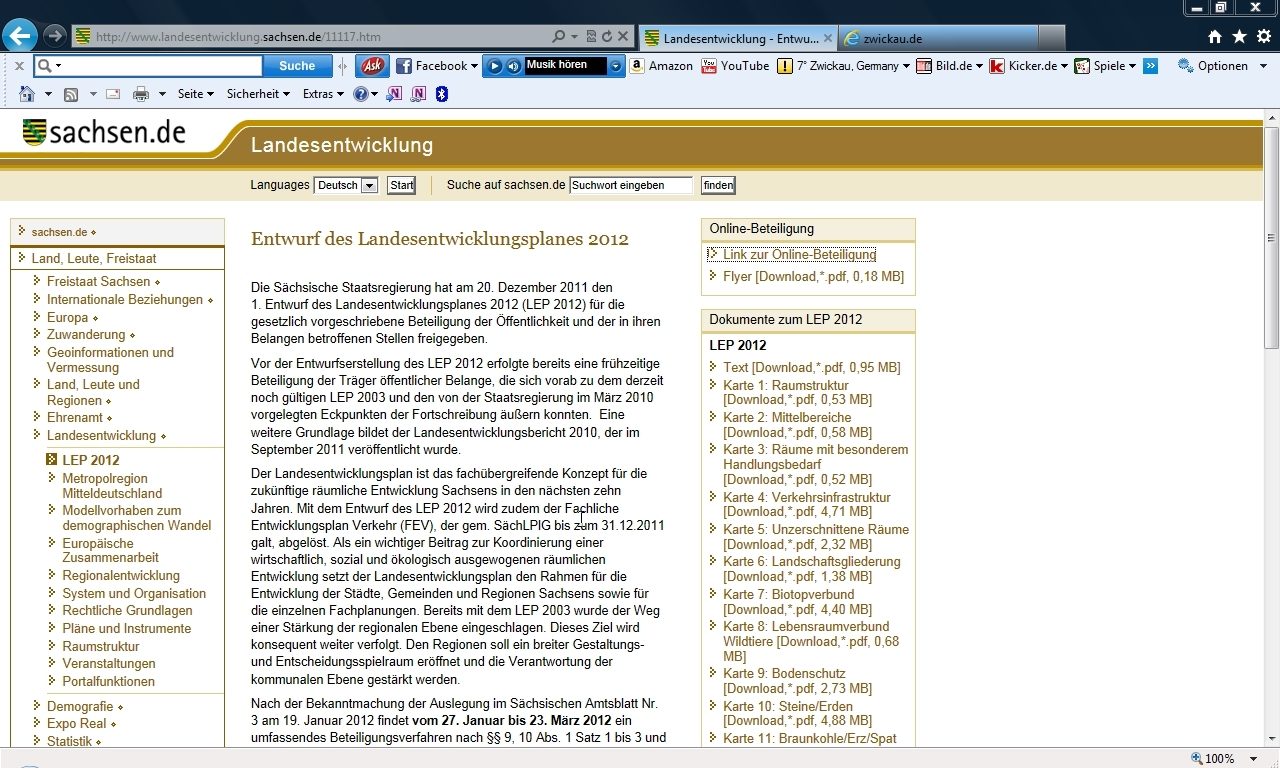Click the Start button next to Languages
This screenshot has width=1280, height=768.
(401, 185)
